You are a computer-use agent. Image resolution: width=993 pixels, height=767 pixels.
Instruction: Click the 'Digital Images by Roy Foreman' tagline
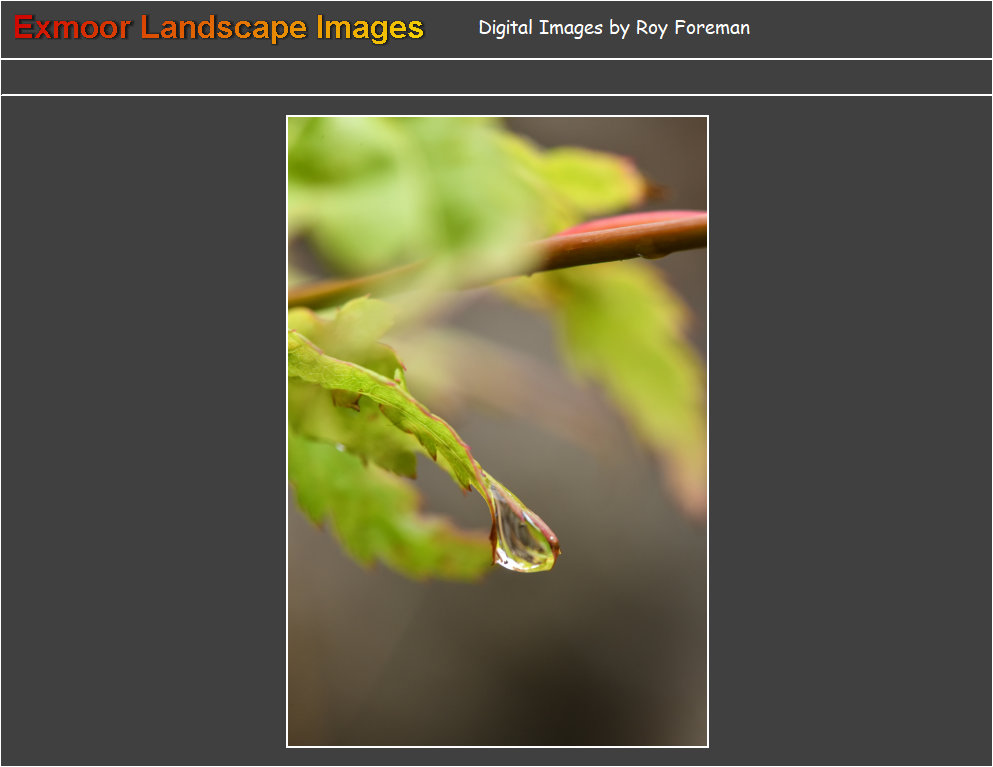[613, 28]
